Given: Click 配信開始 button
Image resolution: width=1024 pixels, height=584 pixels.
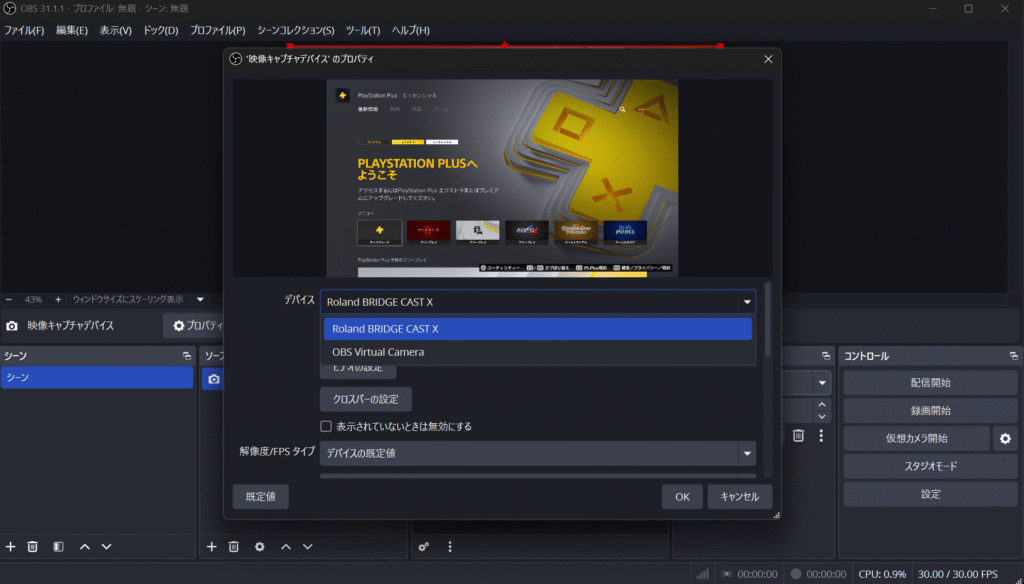Looking at the screenshot, I should tap(931, 383).
